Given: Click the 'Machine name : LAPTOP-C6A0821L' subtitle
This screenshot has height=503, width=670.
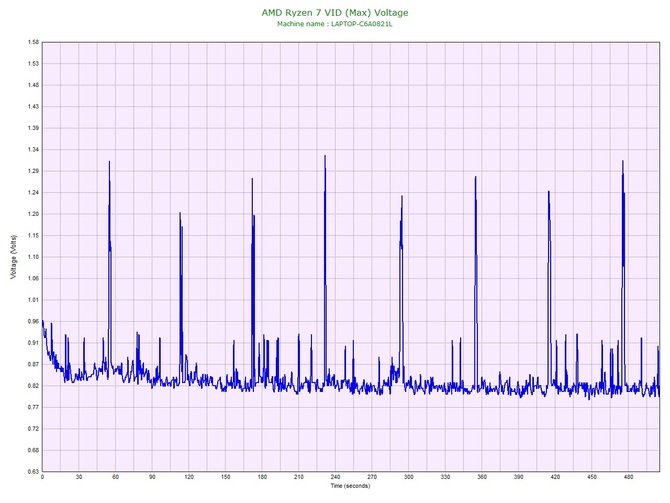Looking at the screenshot, I should (335, 24).
